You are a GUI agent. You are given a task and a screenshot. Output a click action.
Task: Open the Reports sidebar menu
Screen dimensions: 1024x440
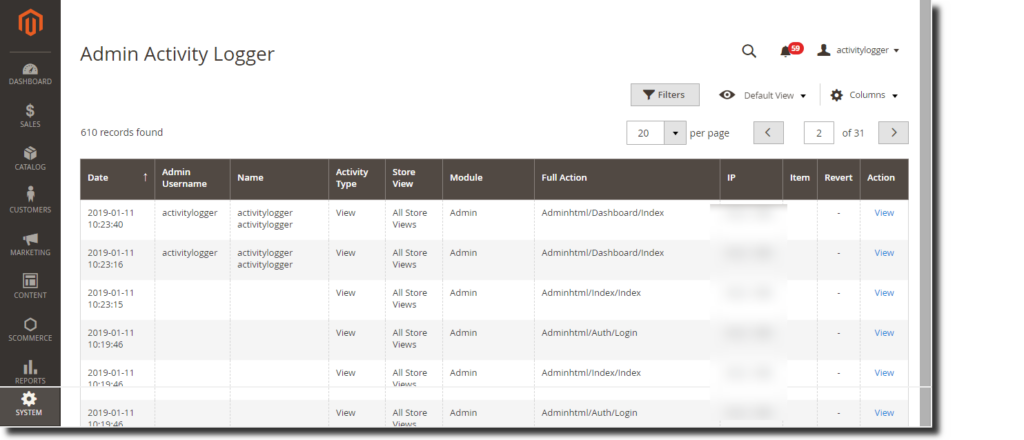pos(30,372)
